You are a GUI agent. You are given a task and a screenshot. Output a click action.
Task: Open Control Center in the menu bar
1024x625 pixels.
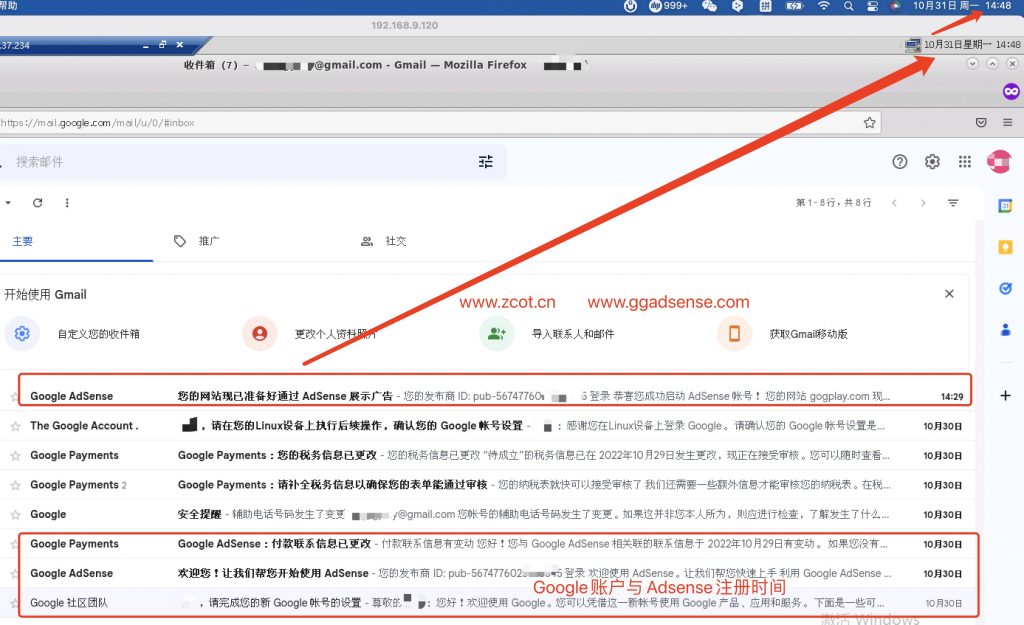pos(872,6)
